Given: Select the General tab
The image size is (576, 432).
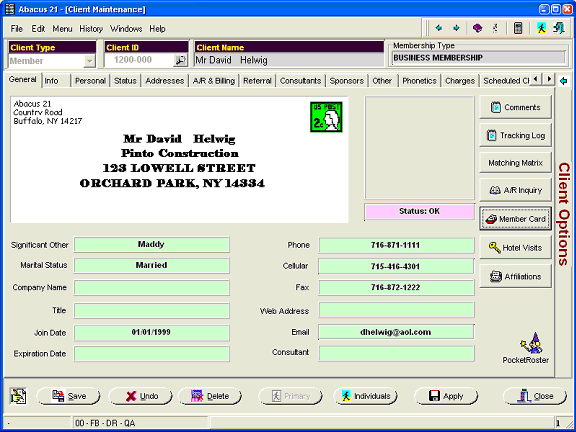Looking at the screenshot, I should point(22,80).
